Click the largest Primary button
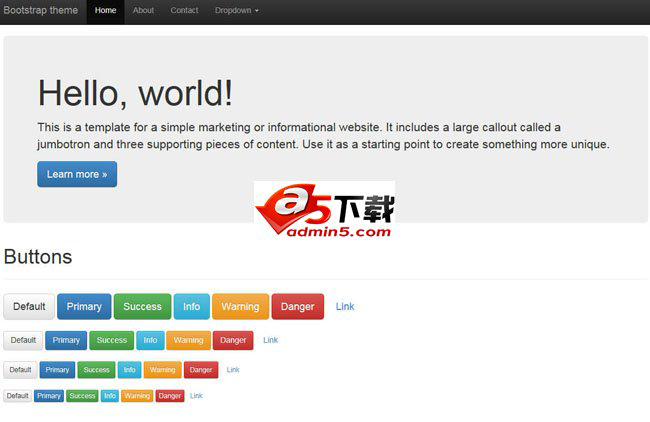Screen dimensions: 650x422 84,307
